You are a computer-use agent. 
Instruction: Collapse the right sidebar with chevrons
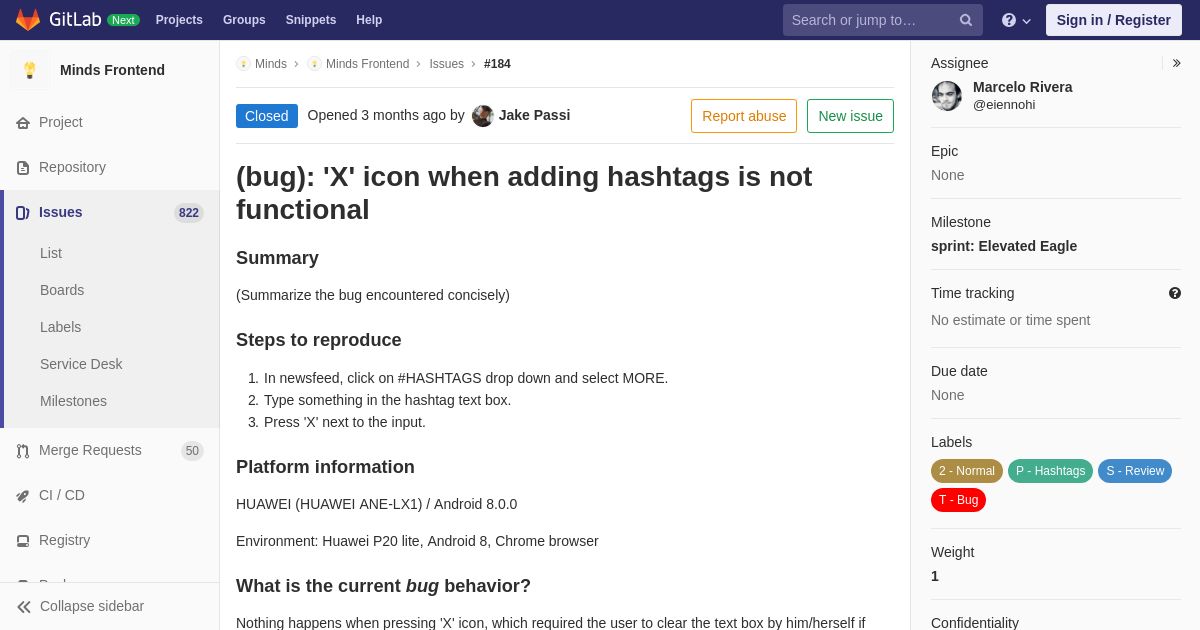(1176, 63)
